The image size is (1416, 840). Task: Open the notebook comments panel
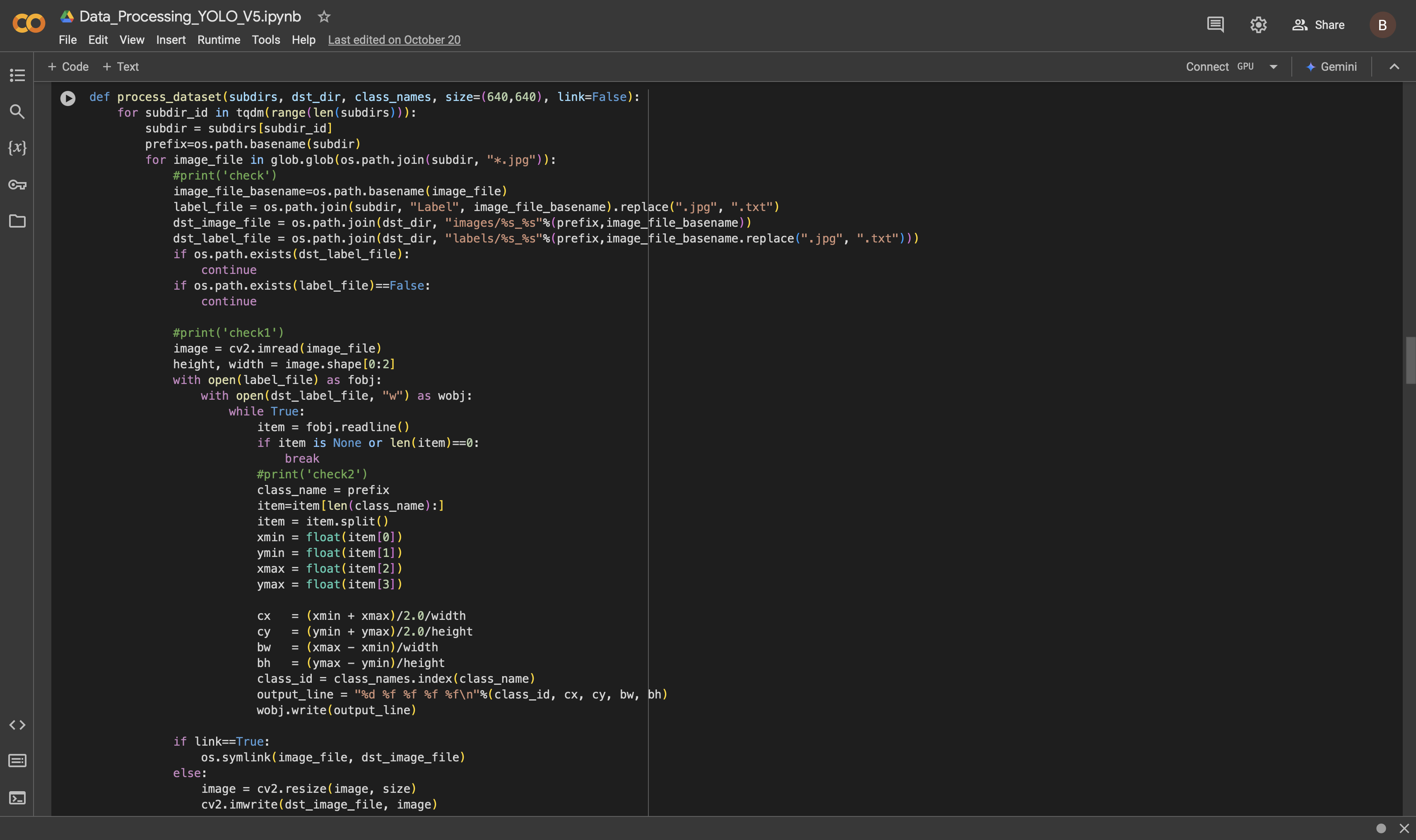(1215, 24)
